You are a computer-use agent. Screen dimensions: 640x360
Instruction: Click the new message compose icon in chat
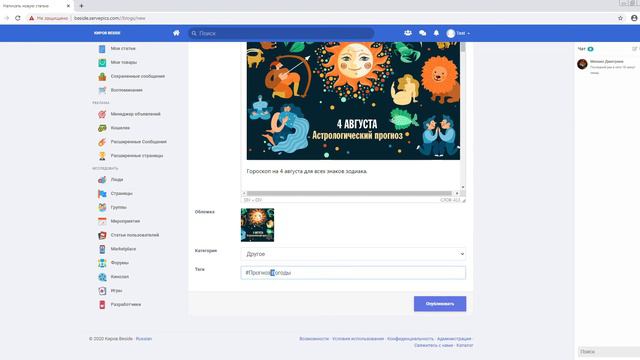tap(635, 49)
